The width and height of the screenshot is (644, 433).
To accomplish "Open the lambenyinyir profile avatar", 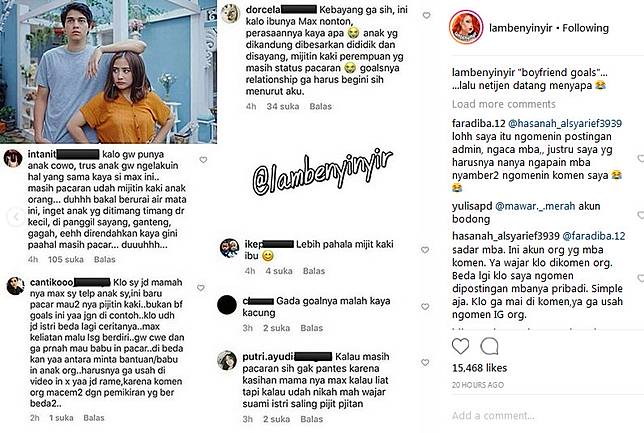I will [466, 28].
